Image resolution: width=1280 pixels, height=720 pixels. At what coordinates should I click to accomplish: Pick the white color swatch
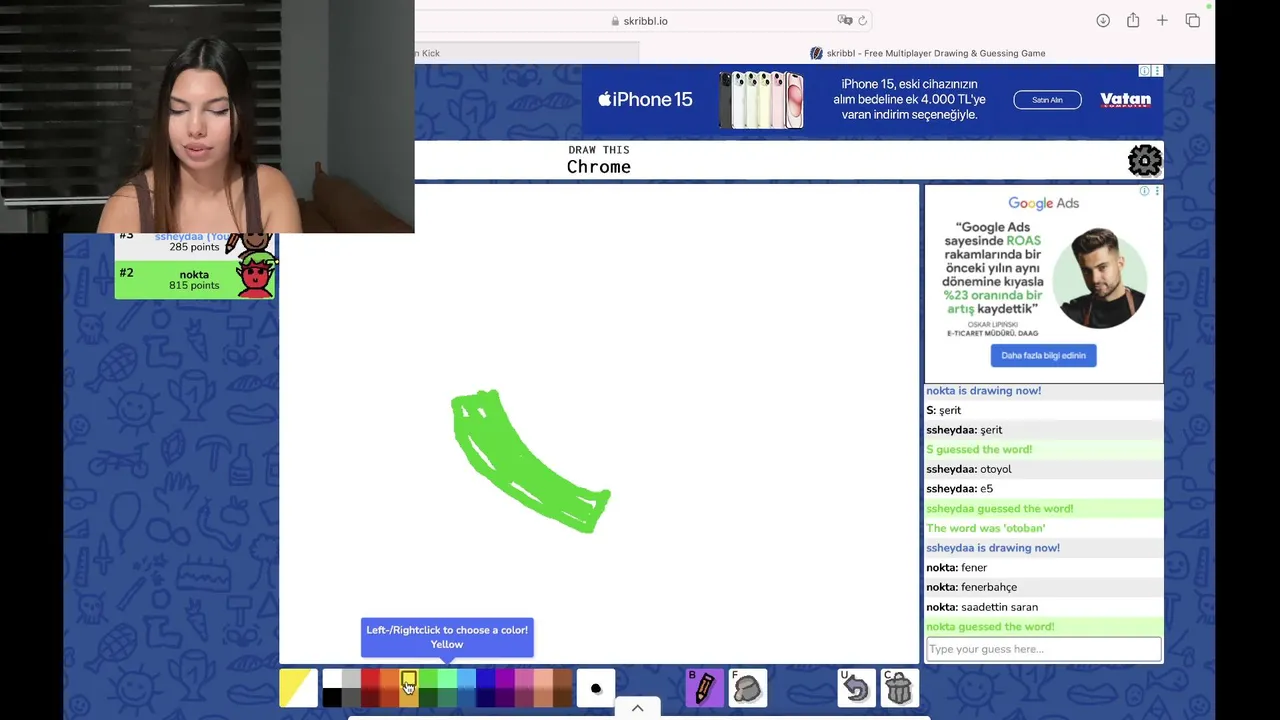point(332,678)
